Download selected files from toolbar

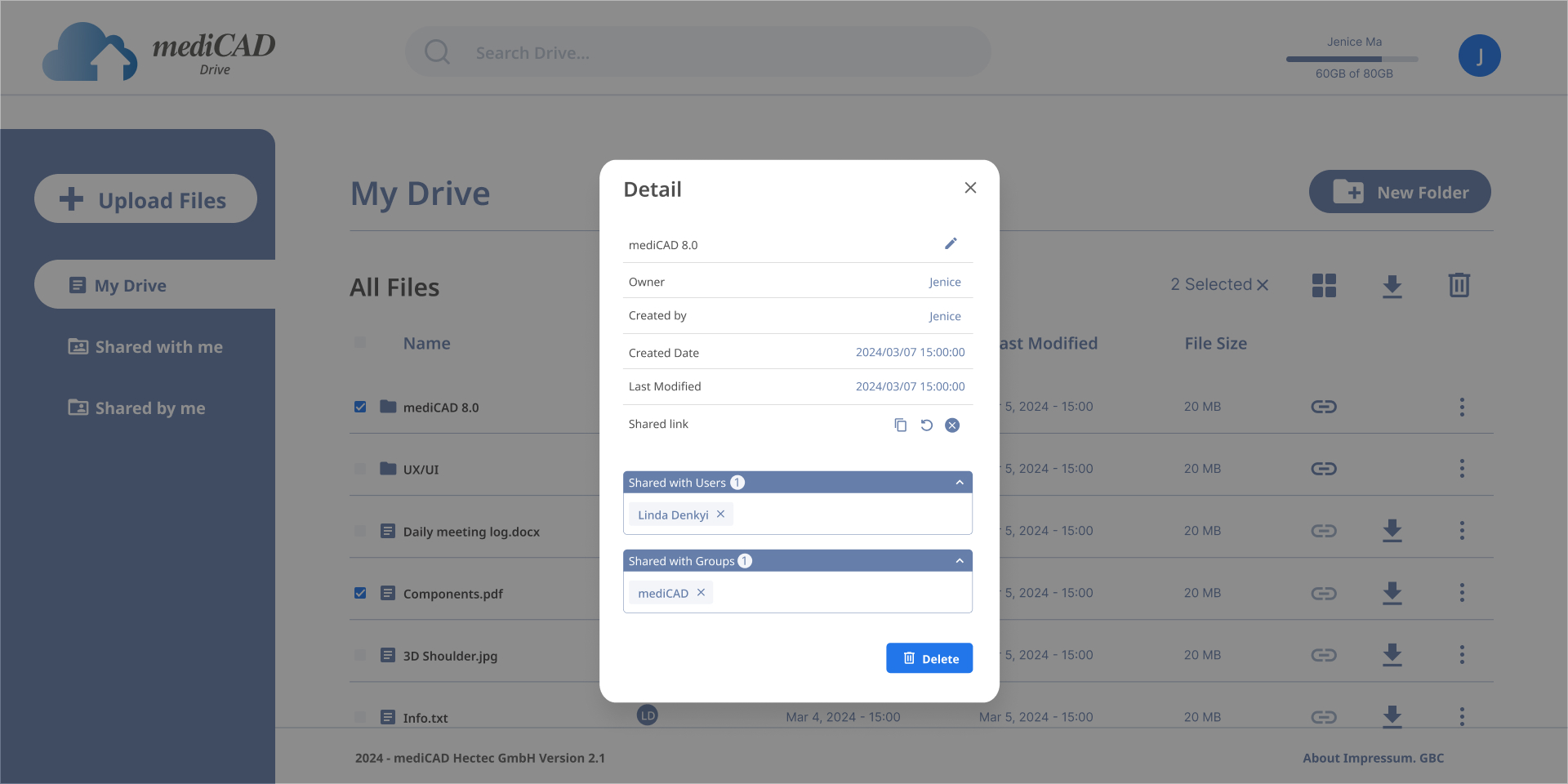1392,286
